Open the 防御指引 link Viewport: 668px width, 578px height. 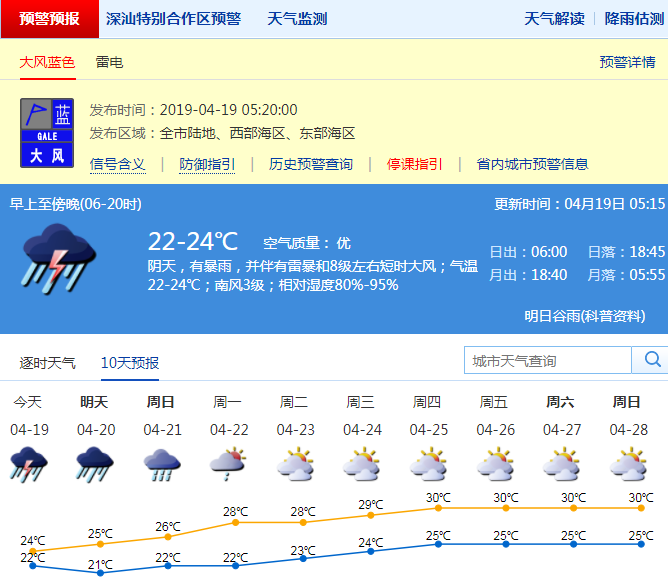point(207,164)
